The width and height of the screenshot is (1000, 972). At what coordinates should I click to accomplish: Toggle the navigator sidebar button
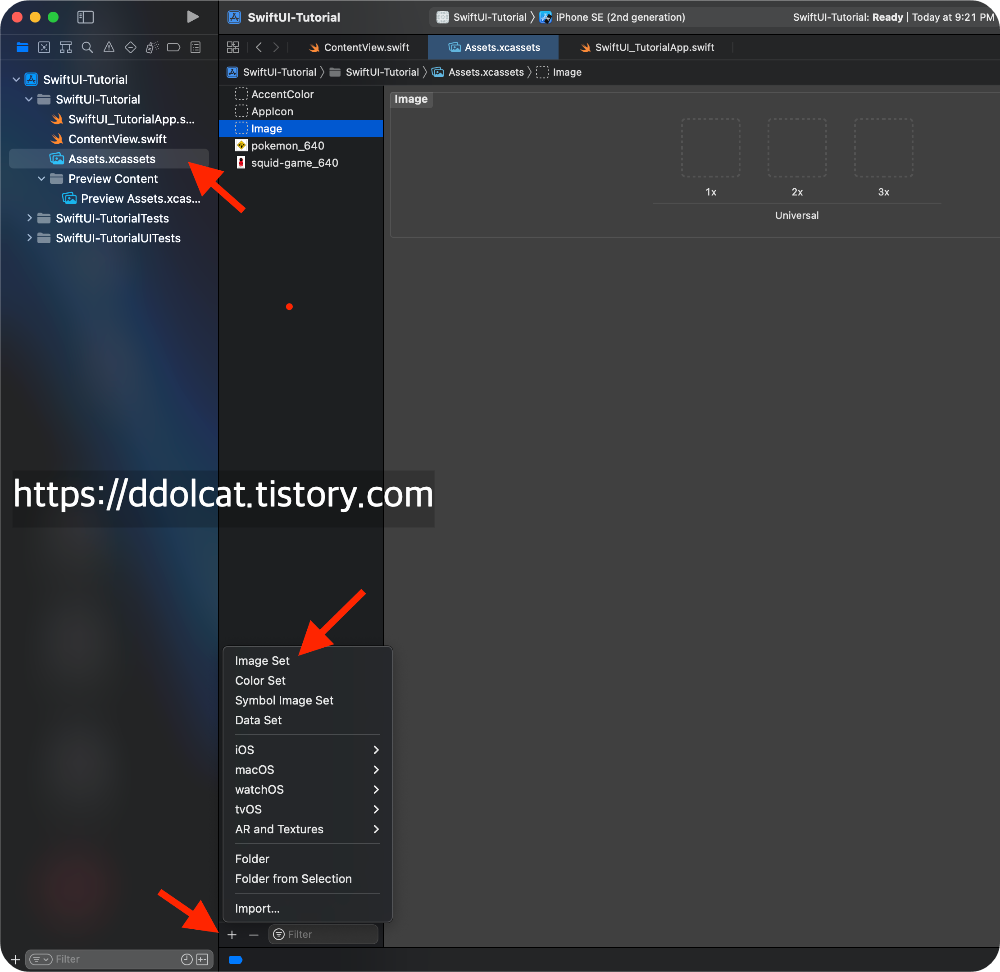(x=85, y=17)
